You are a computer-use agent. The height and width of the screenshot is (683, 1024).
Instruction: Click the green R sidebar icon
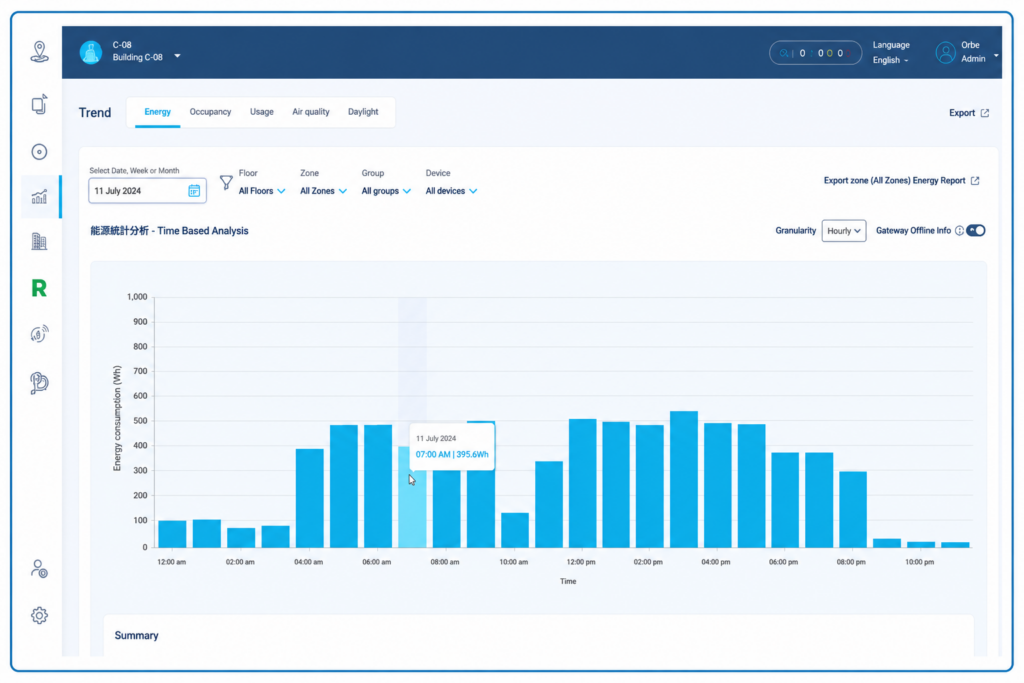(x=39, y=288)
